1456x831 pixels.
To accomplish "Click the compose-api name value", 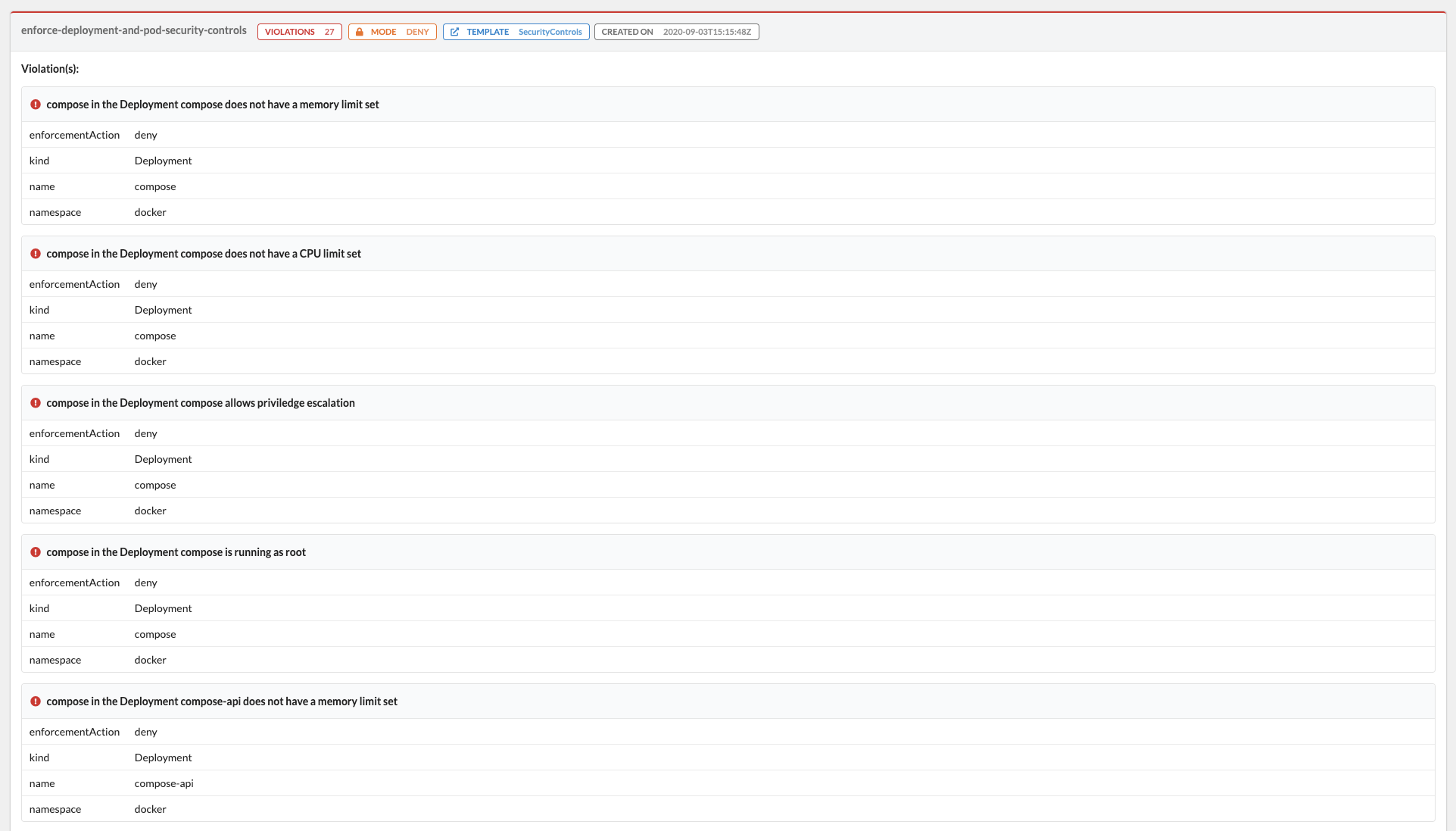I will pyautogui.click(x=164, y=783).
